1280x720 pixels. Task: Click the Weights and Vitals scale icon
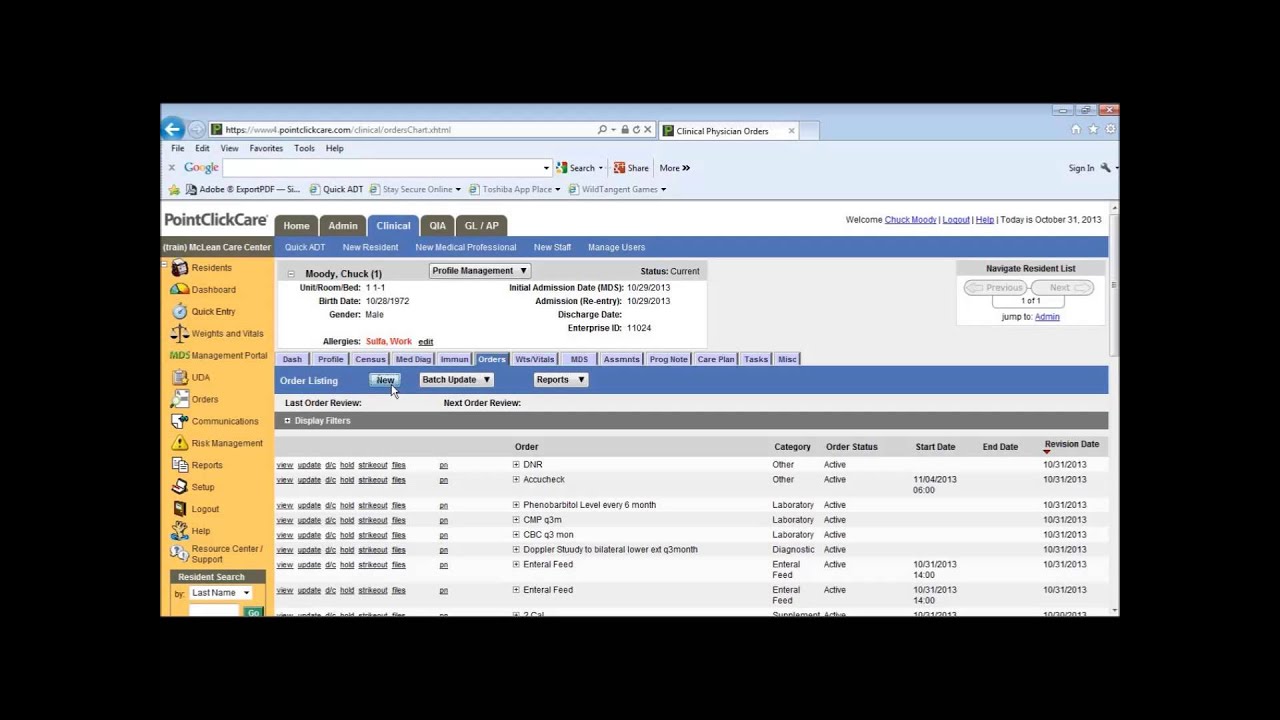[x=179, y=334]
